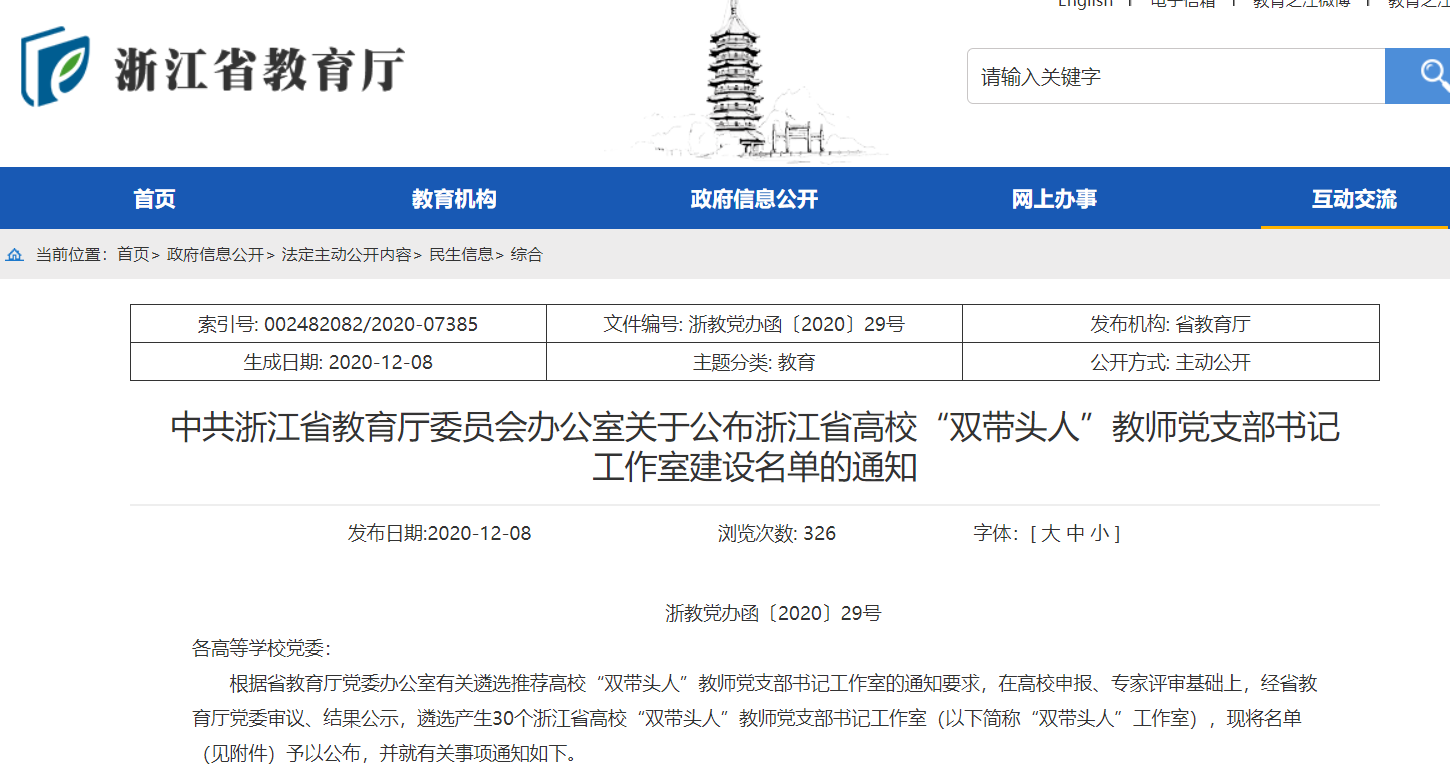Select 网上办事 in the navigation bar
This screenshot has height=770, width=1450.
[x=1054, y=199]
